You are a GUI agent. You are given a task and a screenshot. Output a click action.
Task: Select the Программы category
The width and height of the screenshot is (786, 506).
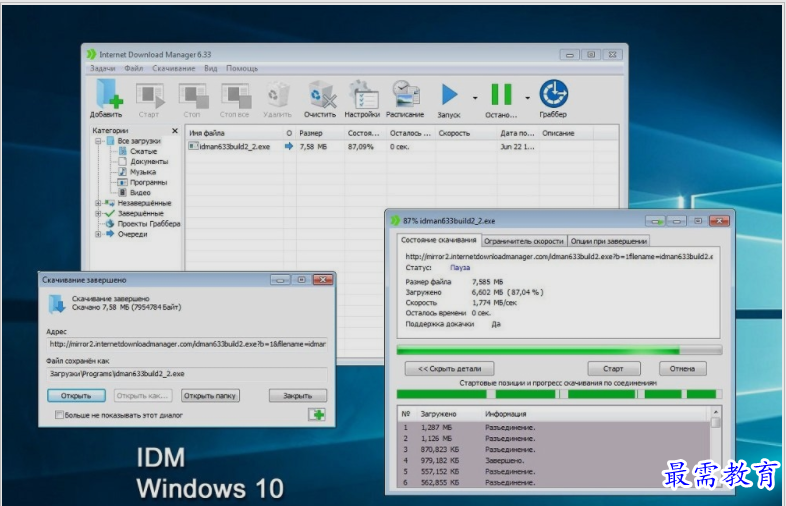(148, 183)
